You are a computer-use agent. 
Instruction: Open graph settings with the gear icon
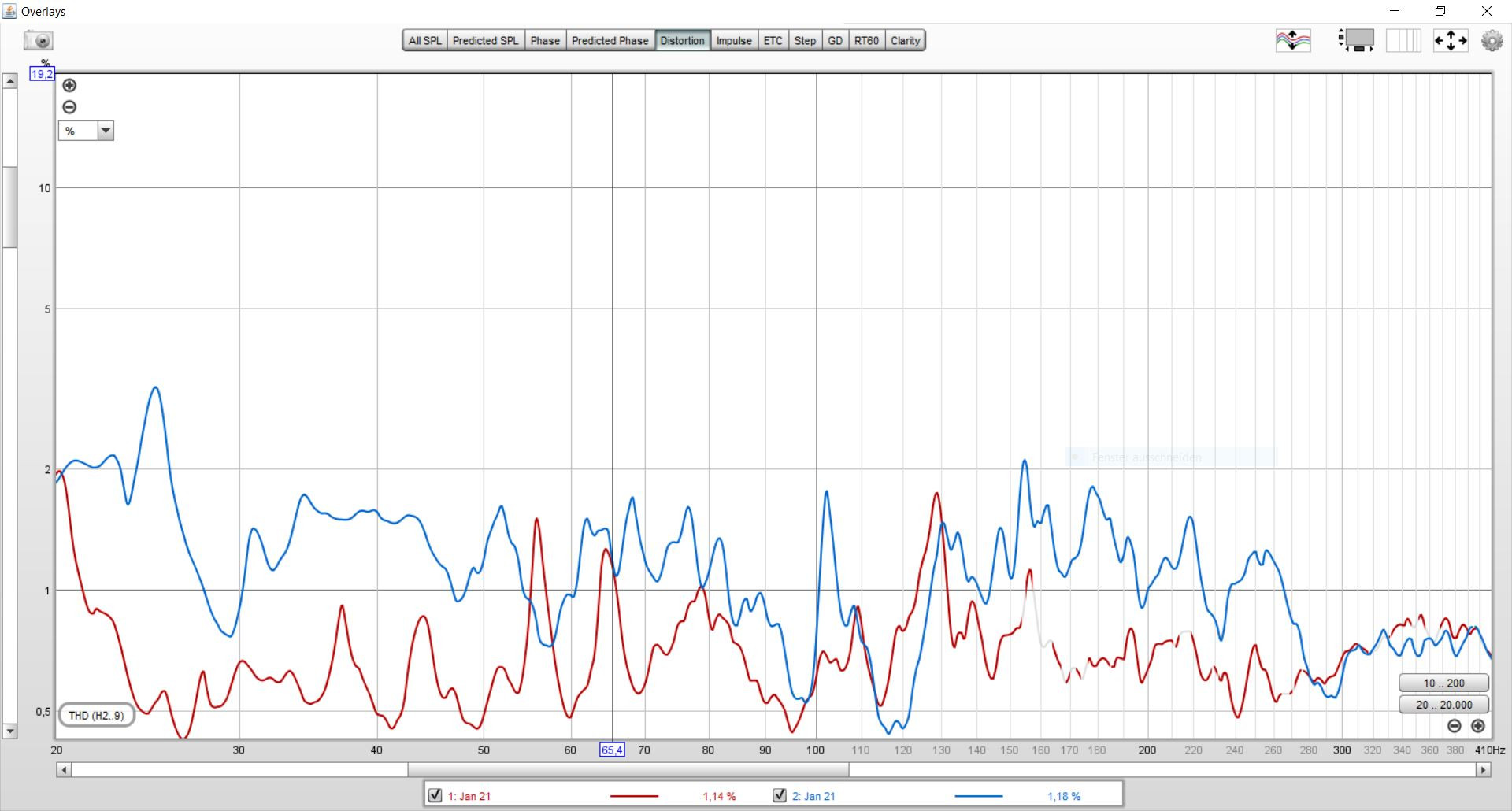click(x=1492, y=40)
